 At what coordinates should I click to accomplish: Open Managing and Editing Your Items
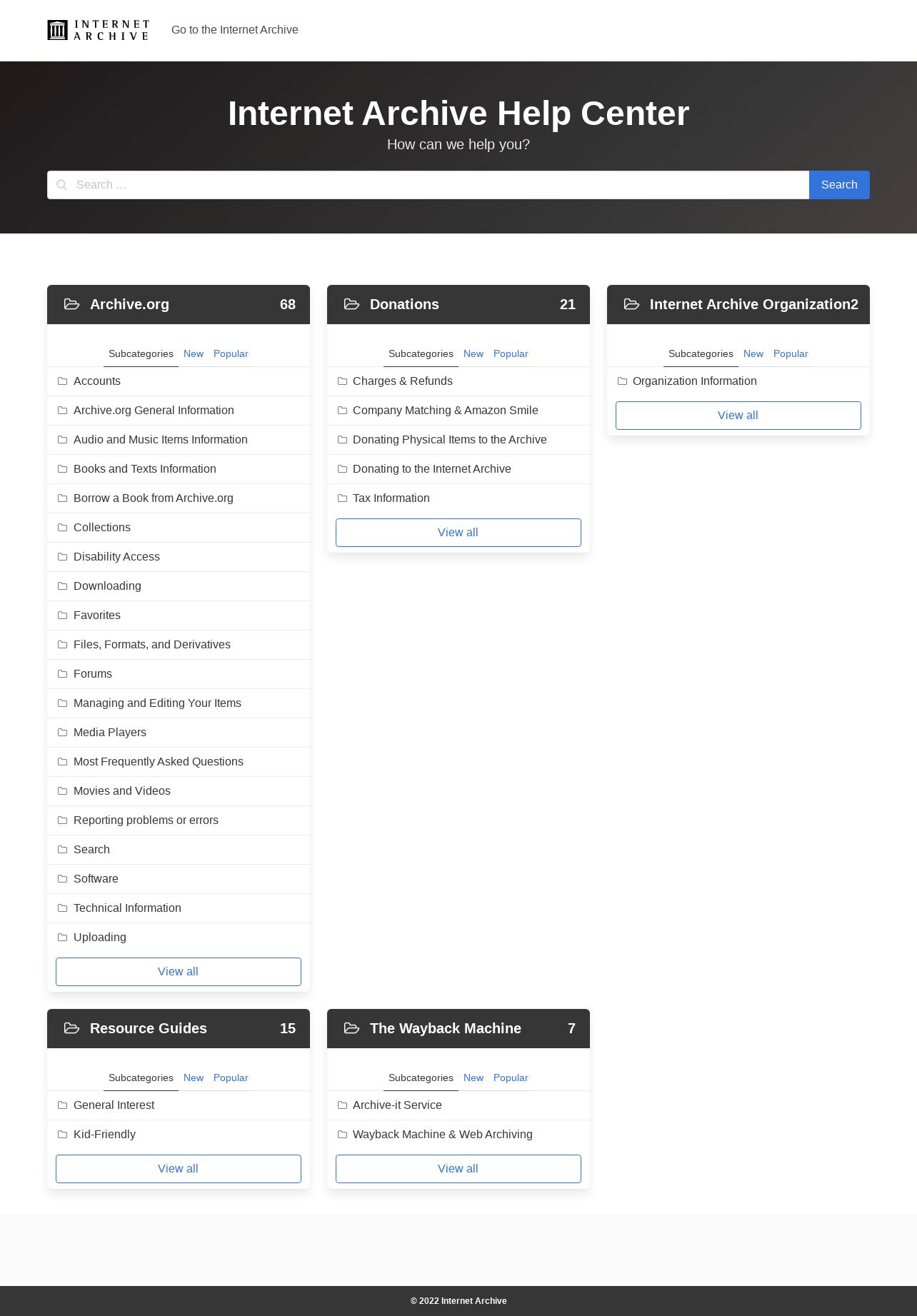(x=157, y=703)
